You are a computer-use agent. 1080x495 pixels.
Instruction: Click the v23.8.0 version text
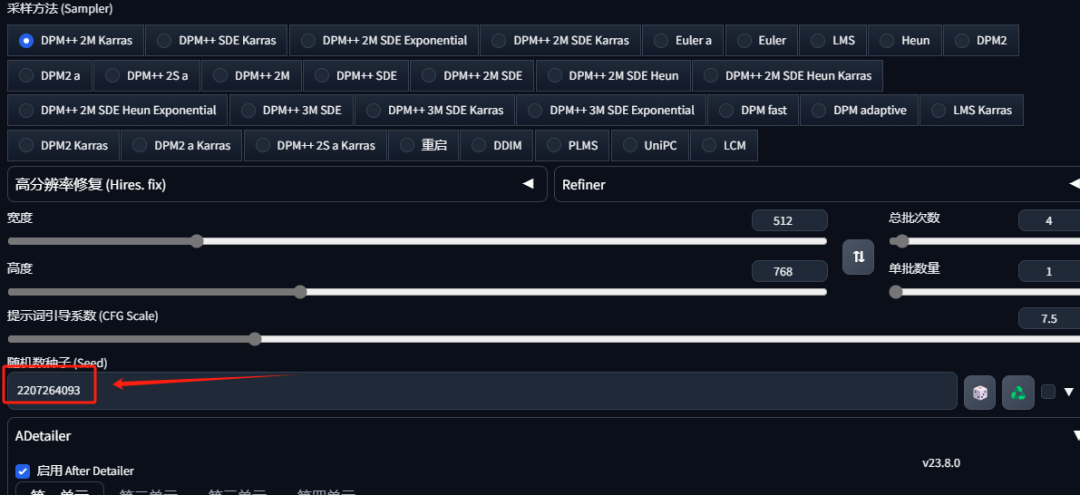pyautogui.click(x=941, y=463)
